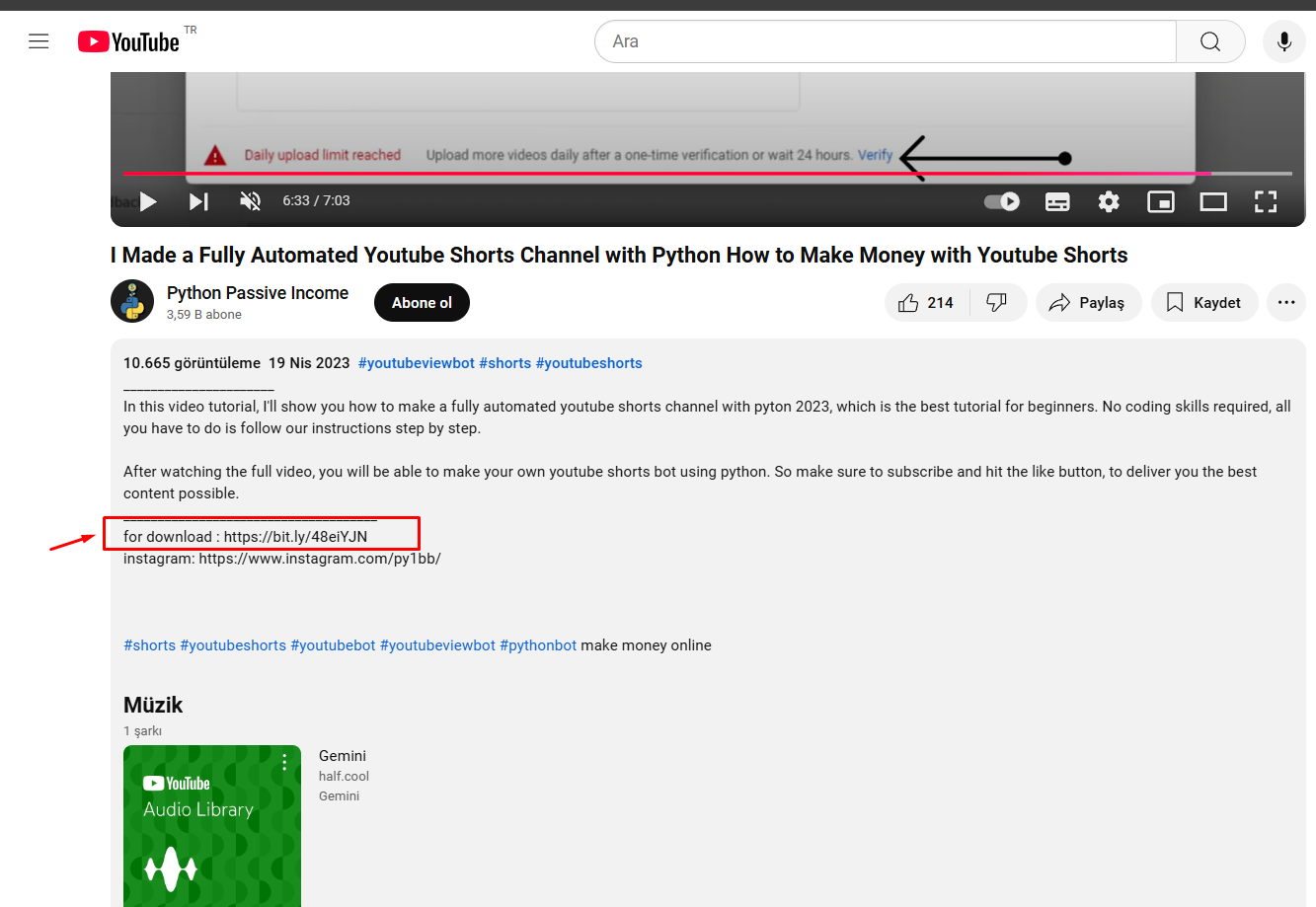Turn on subtitles captions

pos(1057,201)
